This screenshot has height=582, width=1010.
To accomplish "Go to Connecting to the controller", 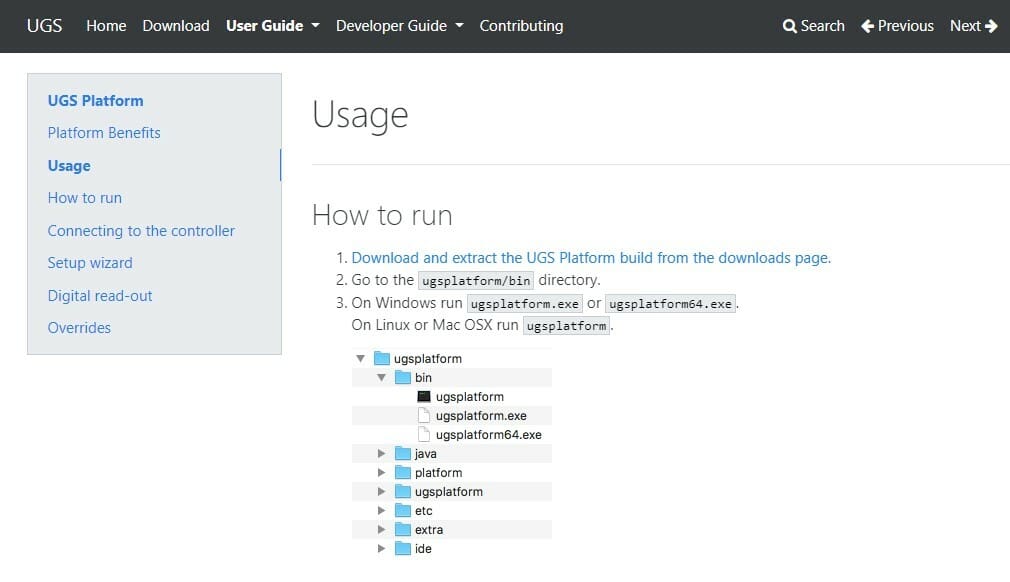I will click(141, 230).
